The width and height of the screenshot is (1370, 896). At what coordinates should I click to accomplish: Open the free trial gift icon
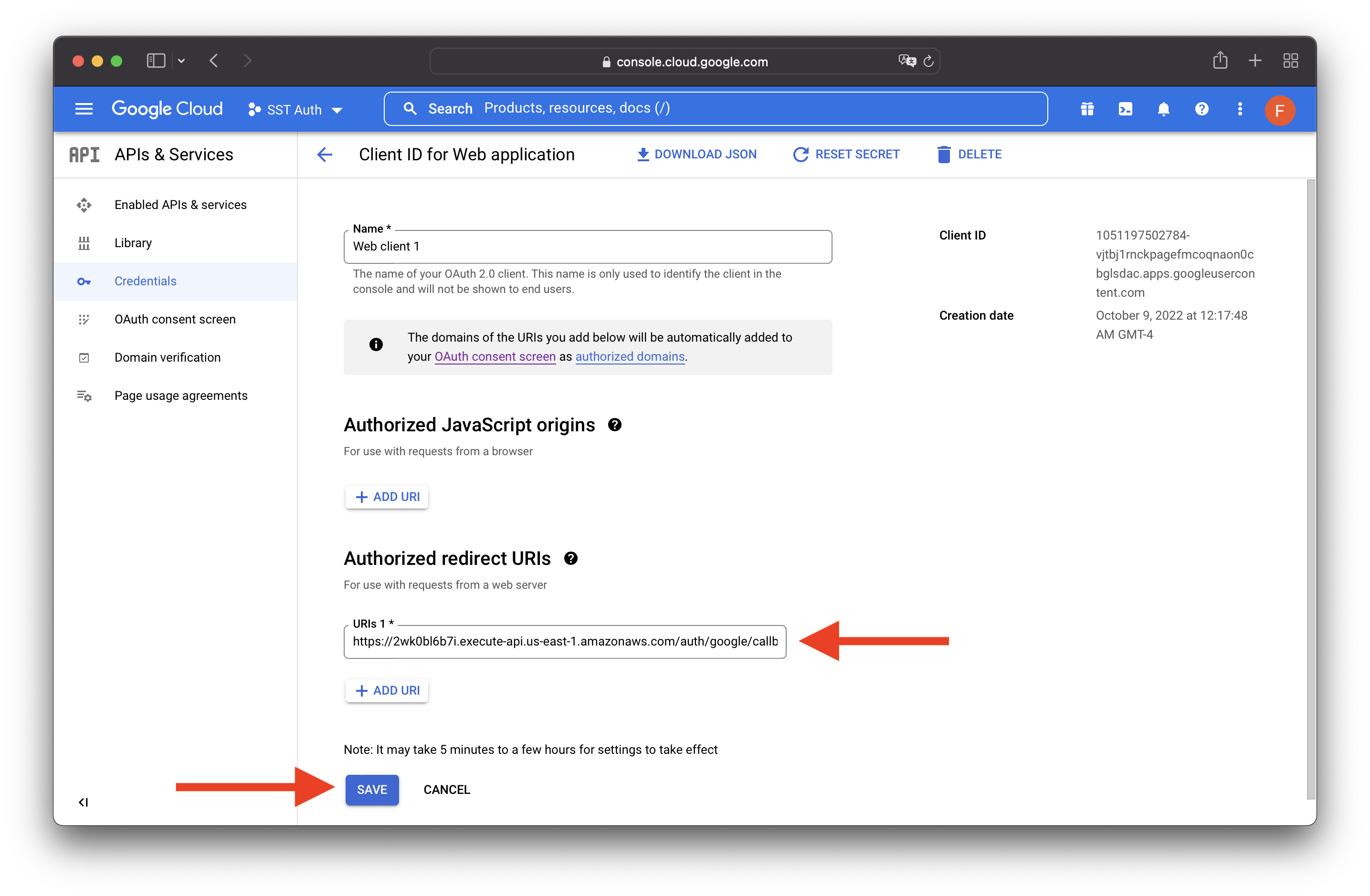(1087, 109)
